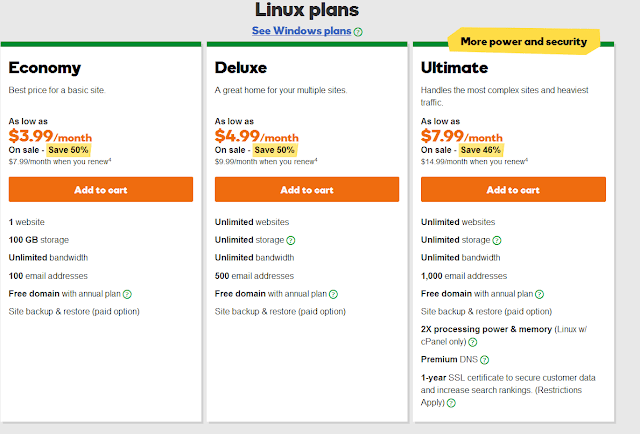Add the Deluxe plan to cart
The image size is (640, 434).
click(x=307, y=189)
